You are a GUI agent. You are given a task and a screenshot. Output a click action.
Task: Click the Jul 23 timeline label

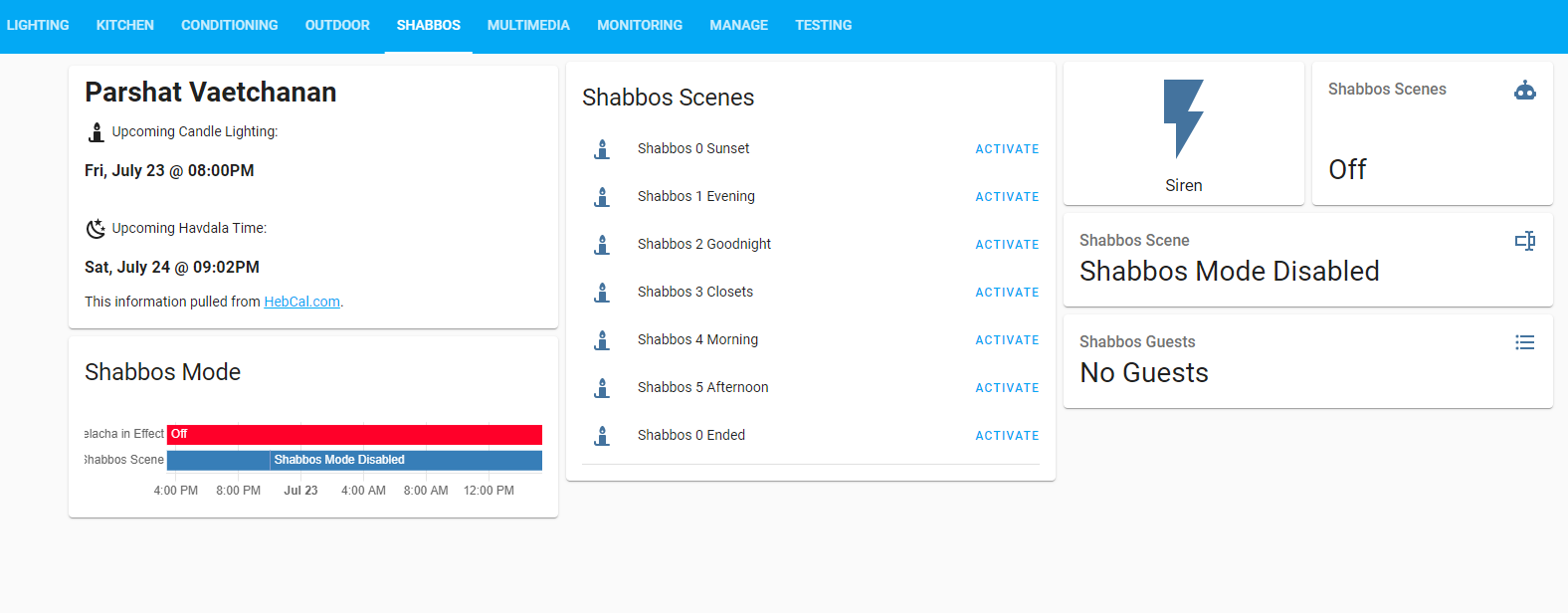(300, 491)
